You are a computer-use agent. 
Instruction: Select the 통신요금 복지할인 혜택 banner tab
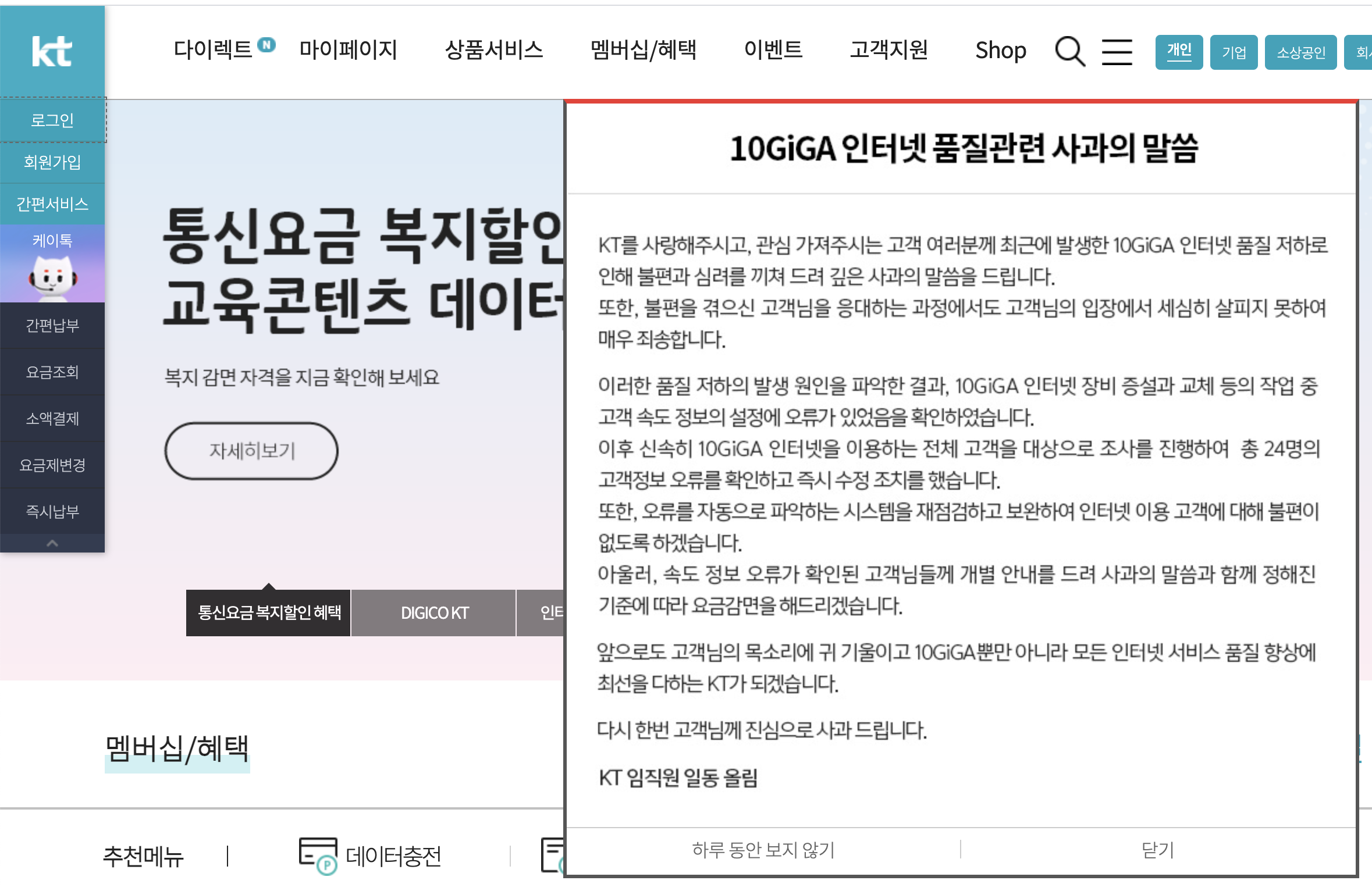[269, 612]
